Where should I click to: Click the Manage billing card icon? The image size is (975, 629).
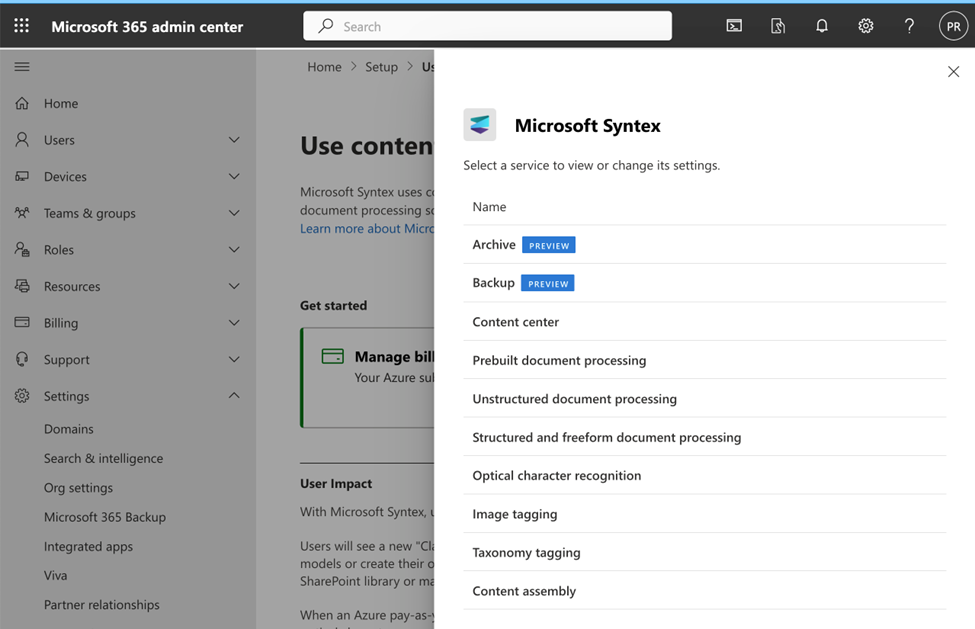coord(333,356)
